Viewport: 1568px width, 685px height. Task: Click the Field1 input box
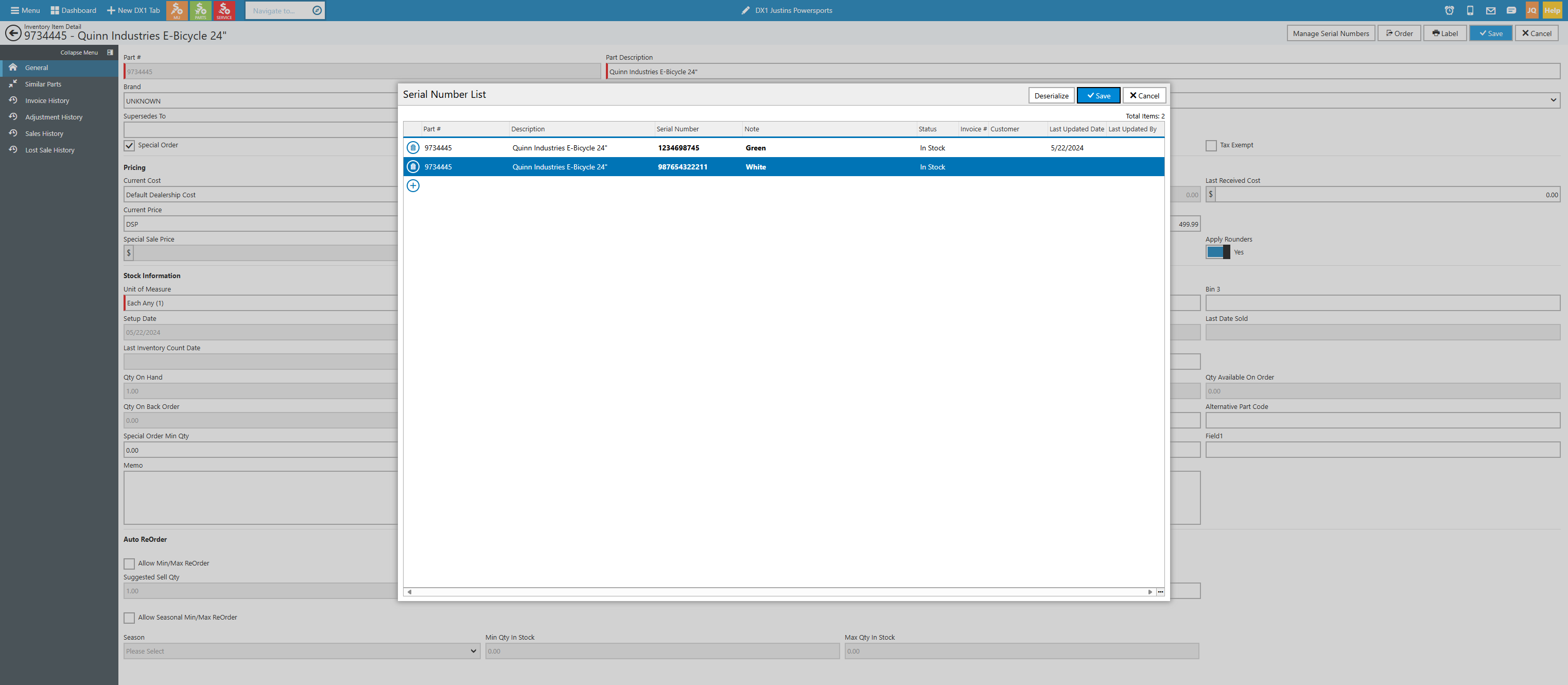click(x=1382, y=449)
